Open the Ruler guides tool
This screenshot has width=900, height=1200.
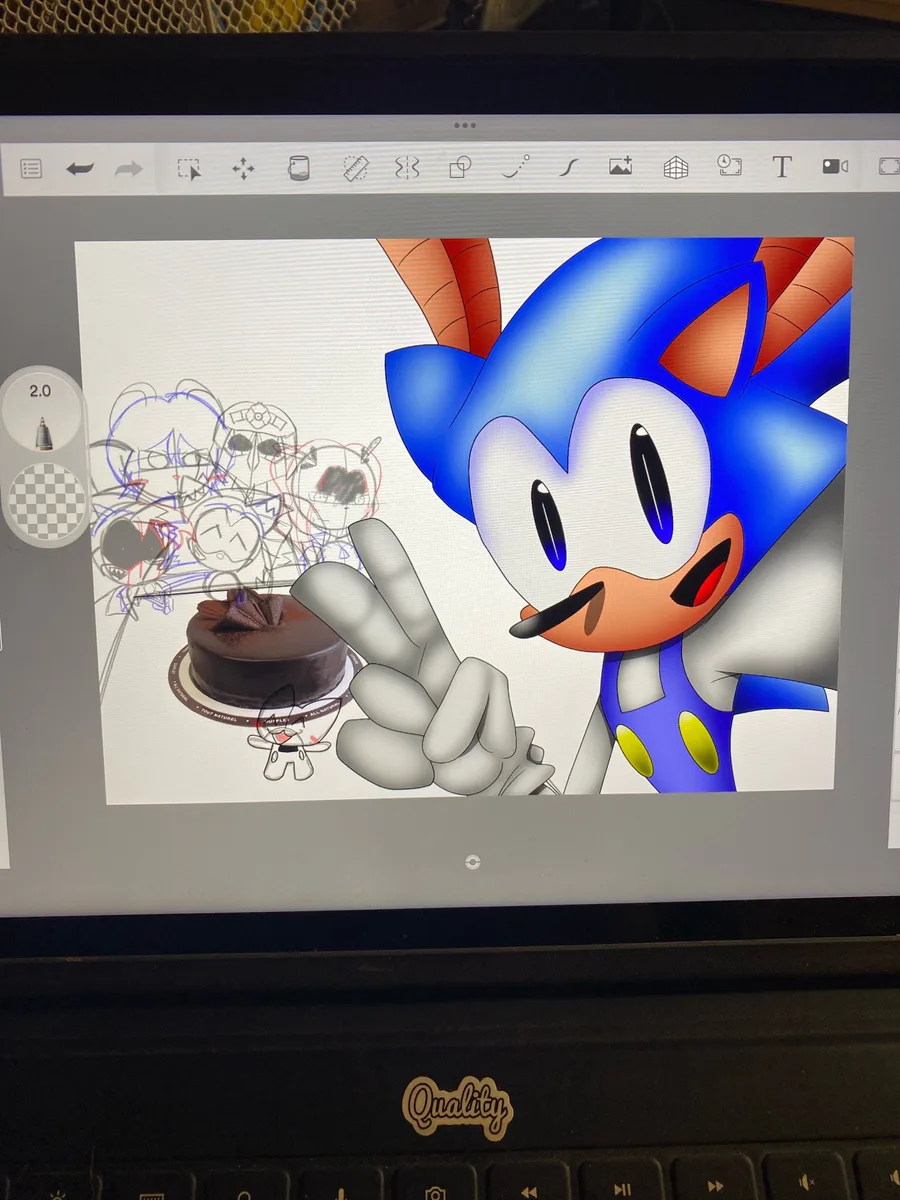pyautogui.click(x=355, y=168)
